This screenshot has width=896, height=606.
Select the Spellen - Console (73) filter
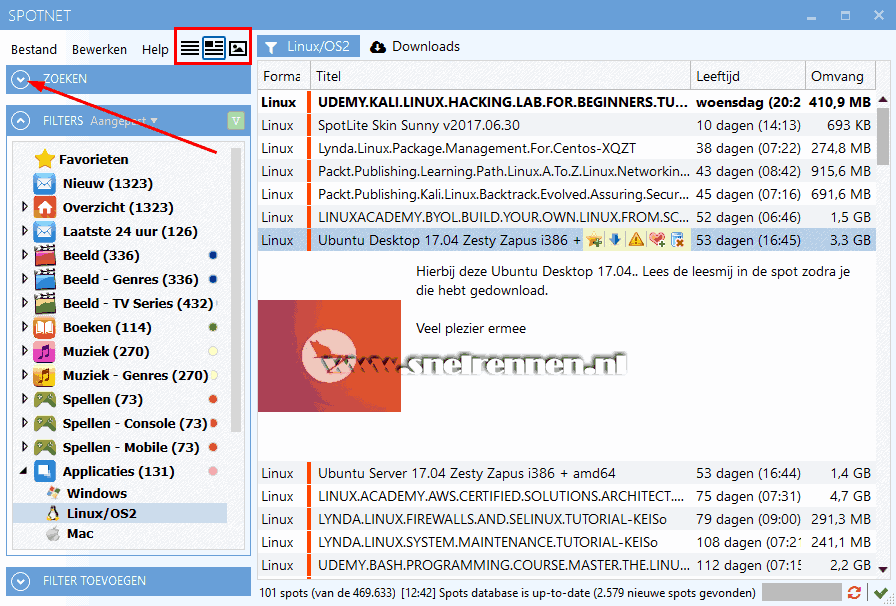point(135,424)
